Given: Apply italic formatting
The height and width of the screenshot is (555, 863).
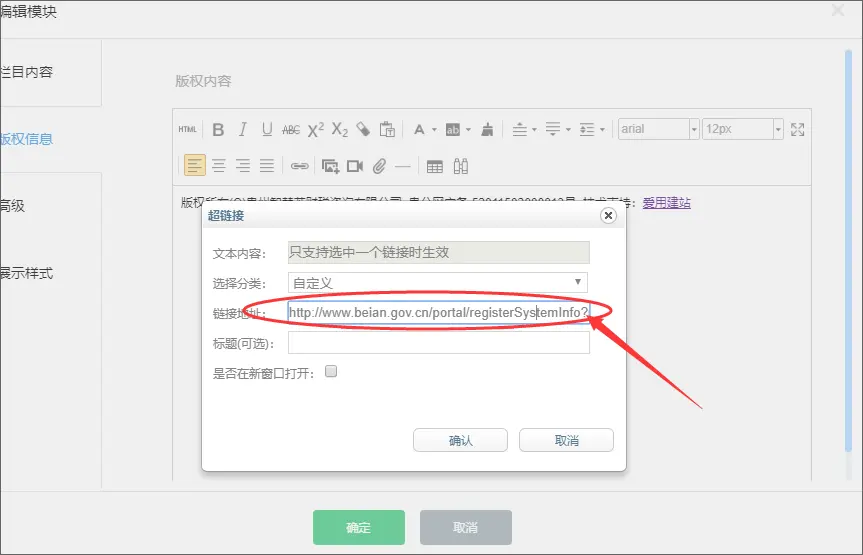Looking at the screenshot, I should [242, 129].
